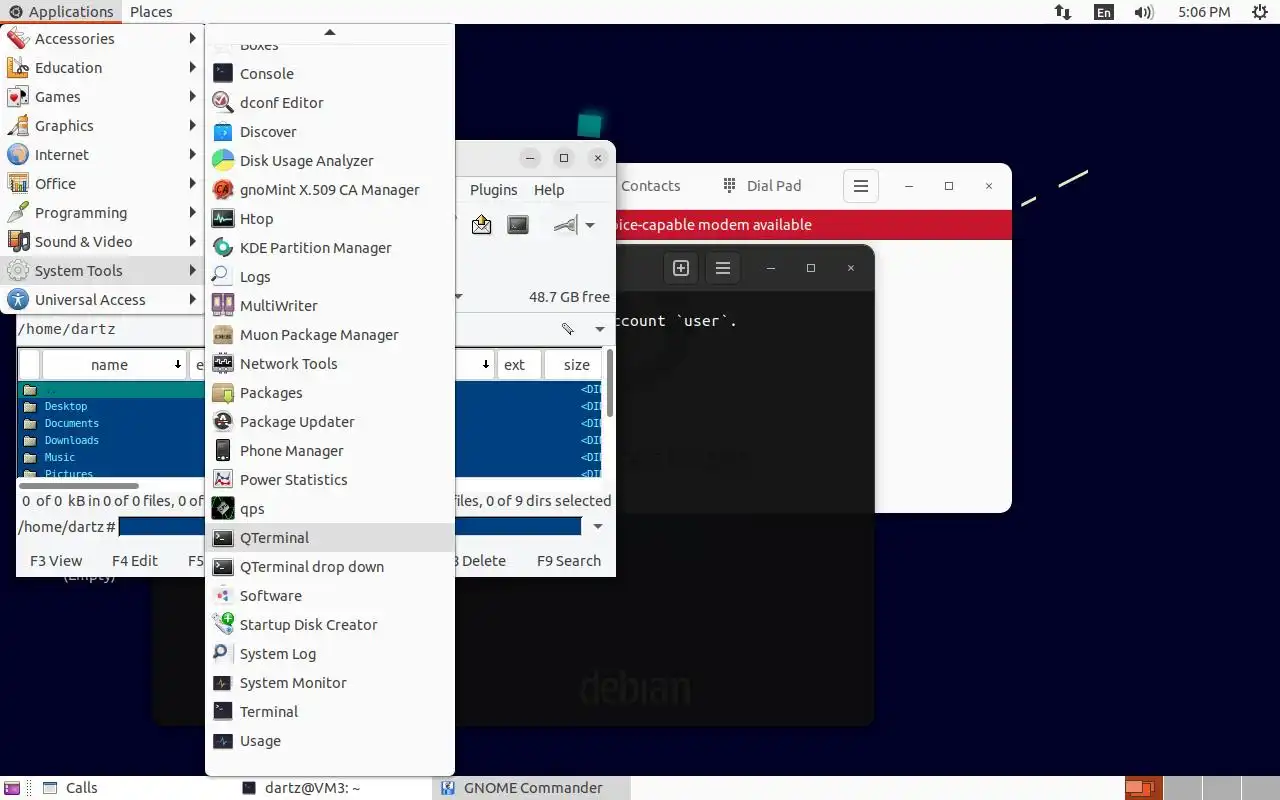Open Help menu in GNOME Commander
Image resolution: width=1280 pixels, height=800 pixels.
pyautogui.click(x=549, y=189)
